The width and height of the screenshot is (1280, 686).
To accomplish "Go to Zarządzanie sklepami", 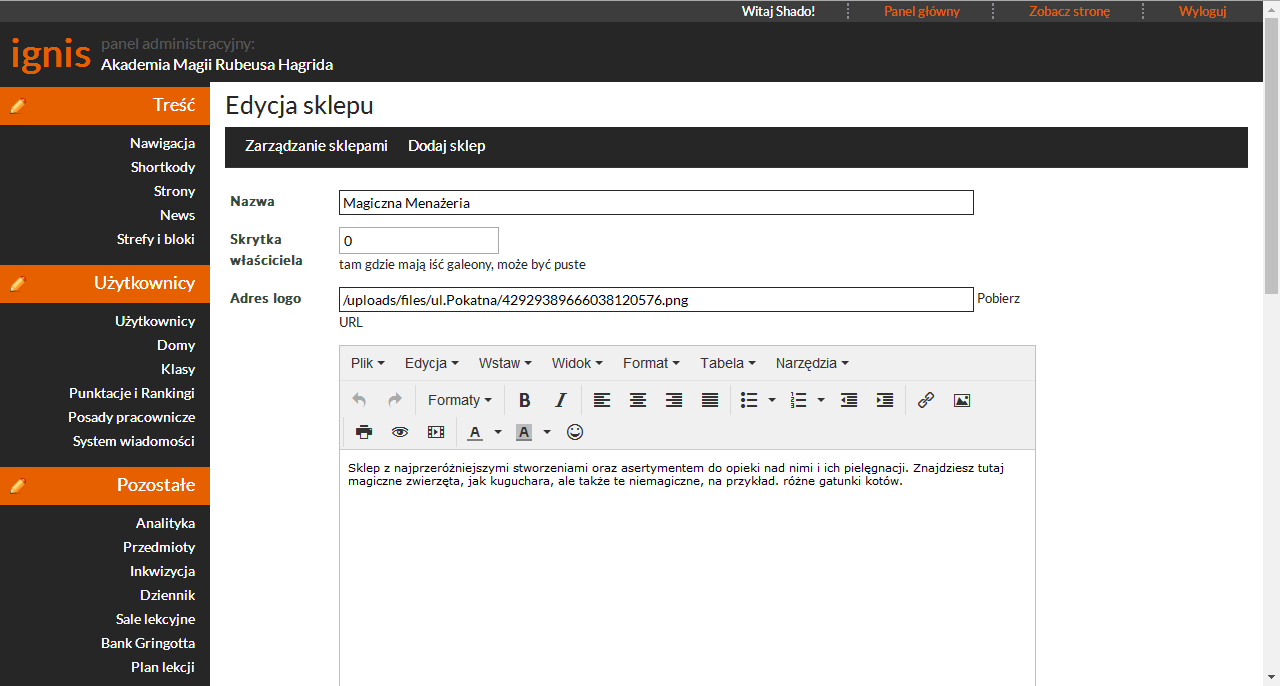I will coord(316,146).
